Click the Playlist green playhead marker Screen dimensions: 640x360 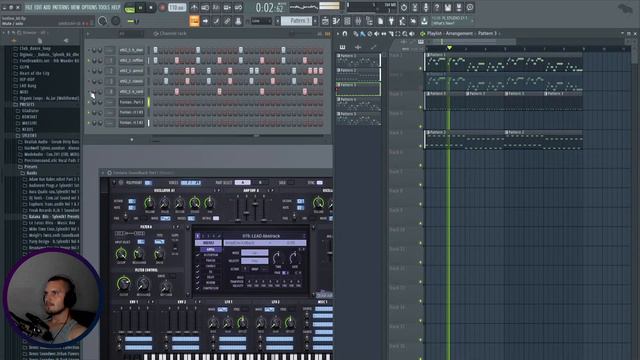pos(449,48)
